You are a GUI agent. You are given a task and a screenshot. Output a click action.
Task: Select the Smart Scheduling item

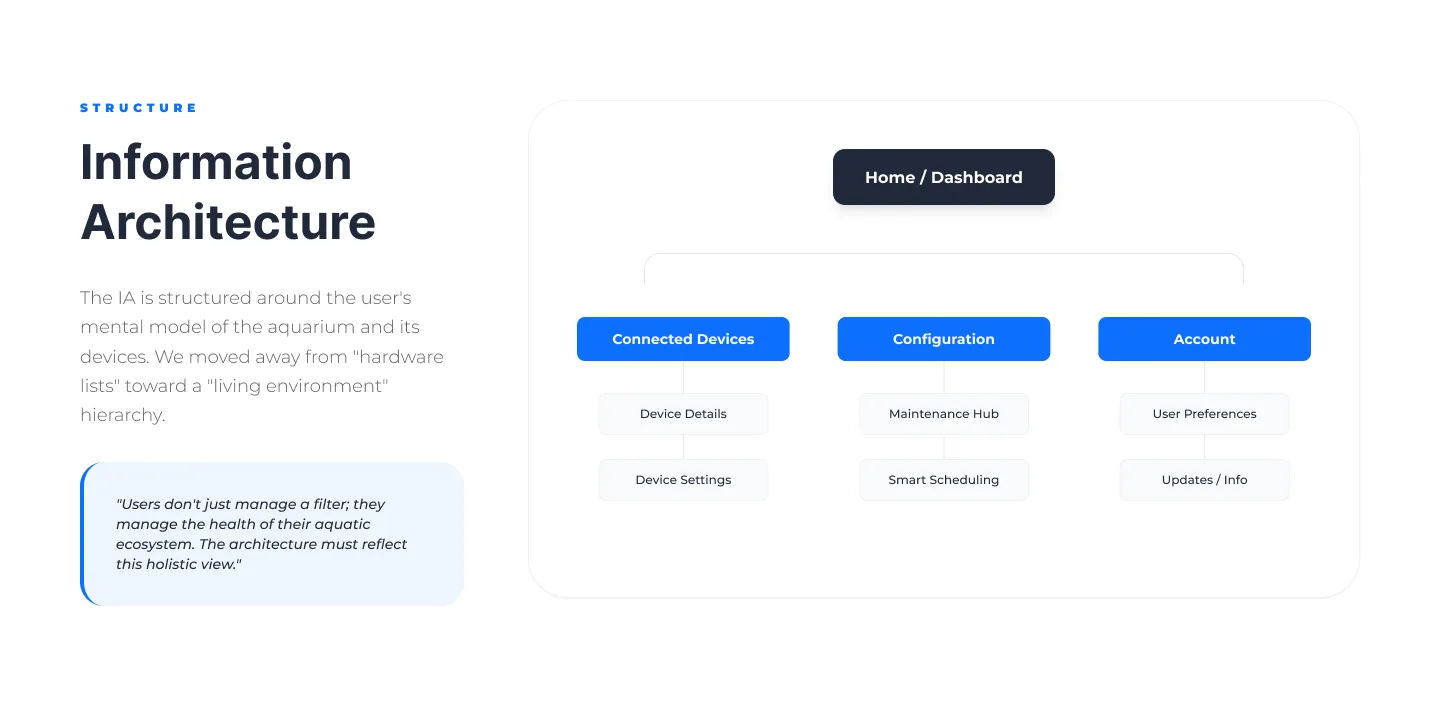tap(944, 480)
